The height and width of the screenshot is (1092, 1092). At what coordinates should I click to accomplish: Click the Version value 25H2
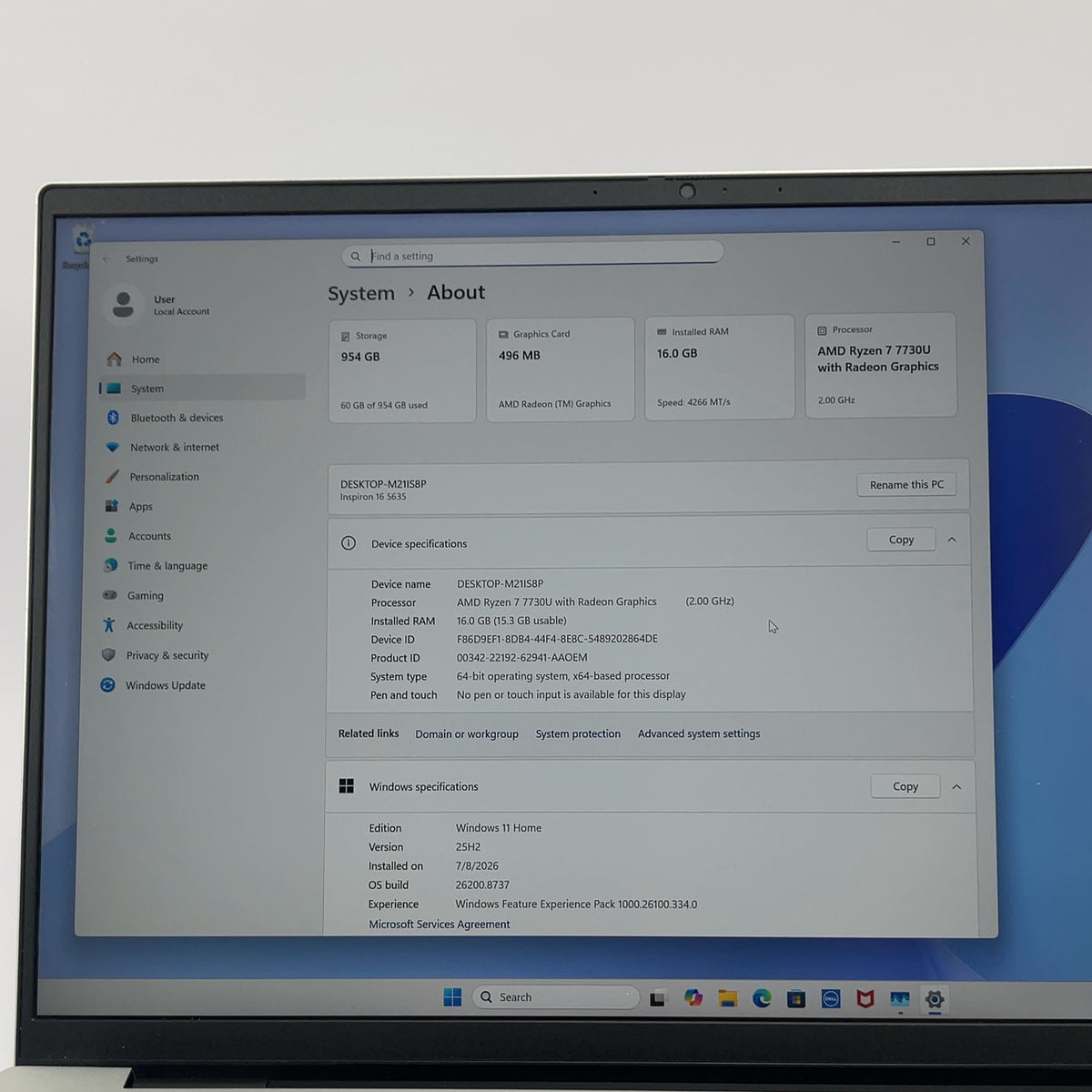pos(468,846)
